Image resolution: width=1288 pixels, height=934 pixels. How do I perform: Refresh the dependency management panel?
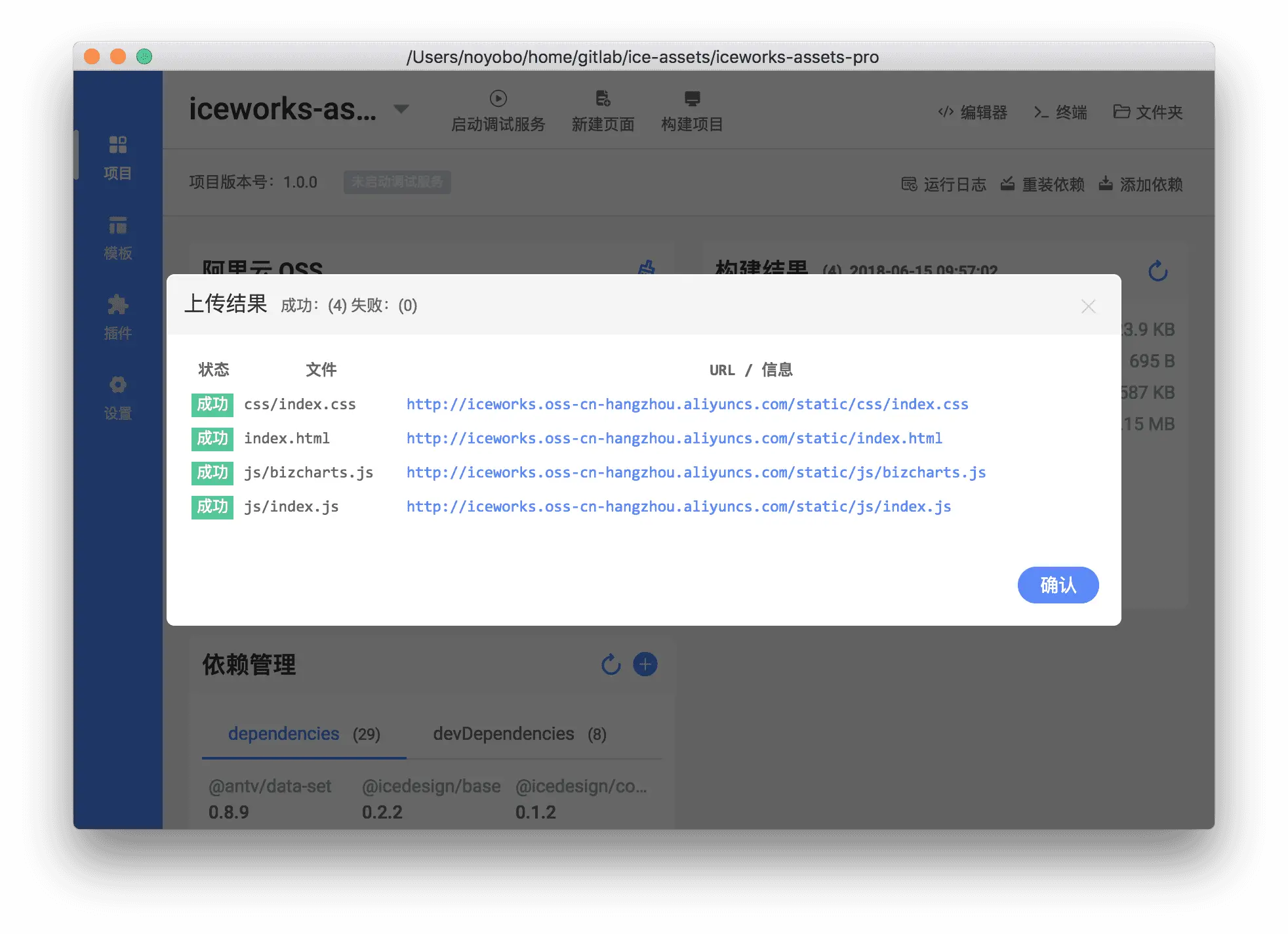(x=611, y=664)
